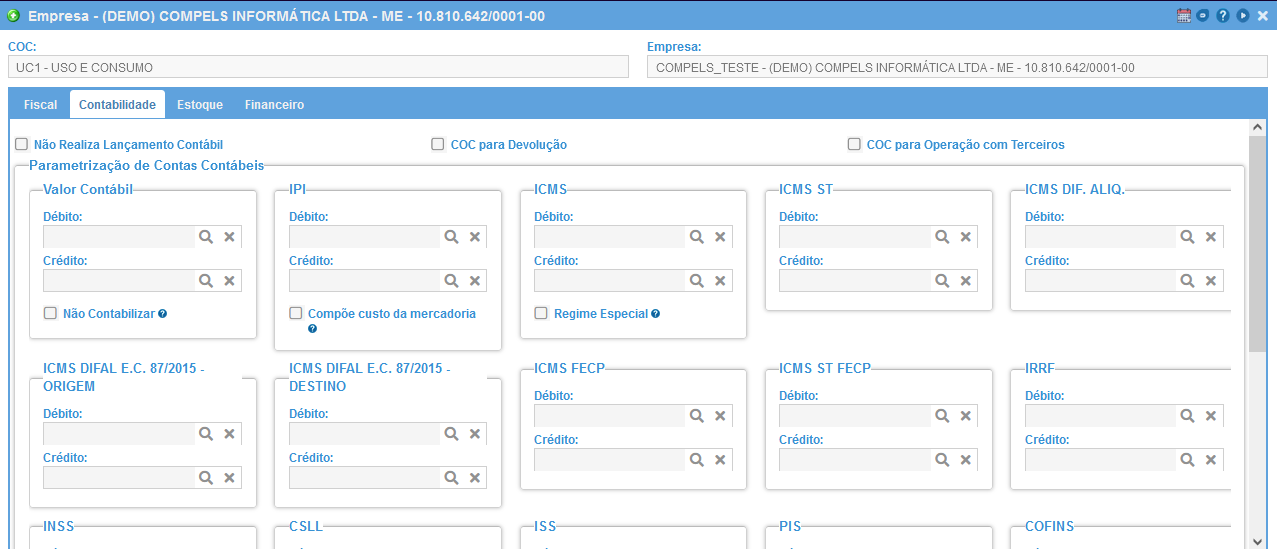Clear the IPI Débito field
The image size is (1277, 549).
click(475, 237)
